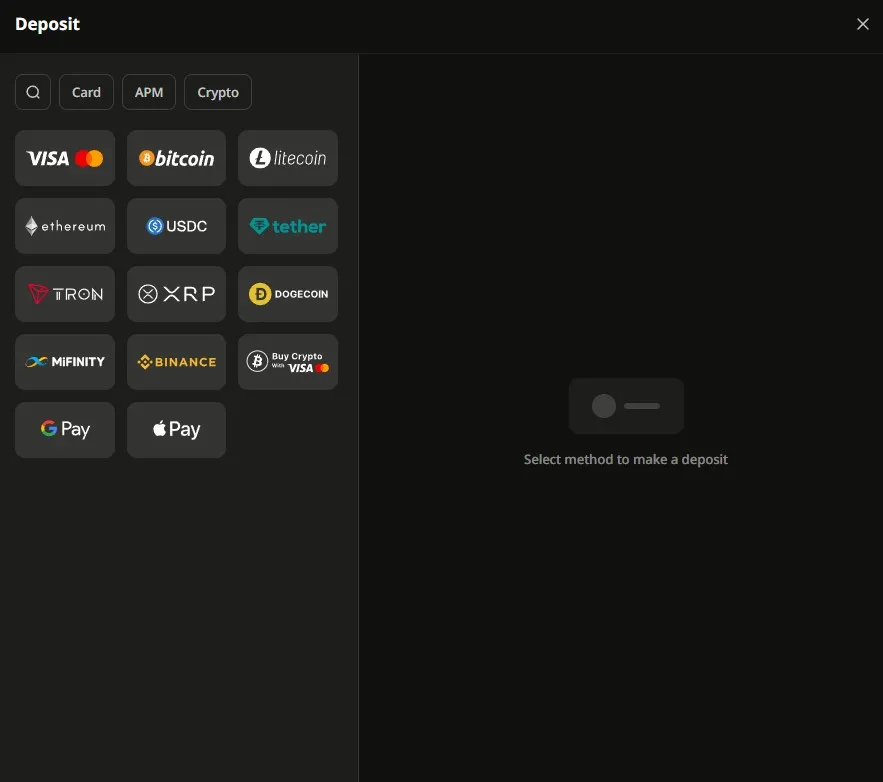
Task: Select Binance deposit tile
Action: pos(176,362)
